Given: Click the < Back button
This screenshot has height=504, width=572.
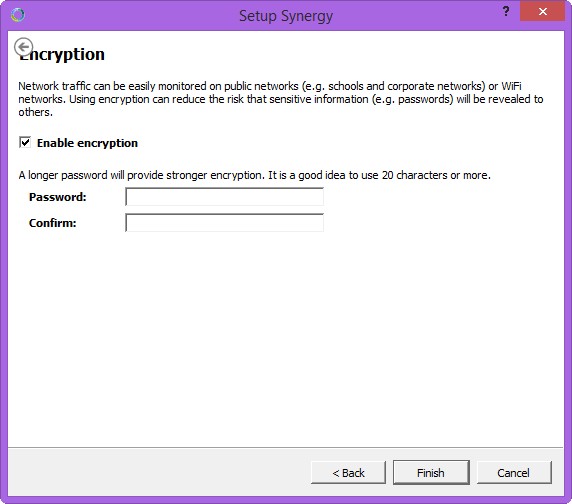Looking at the screenshot, I should click(x=348, y=473).
